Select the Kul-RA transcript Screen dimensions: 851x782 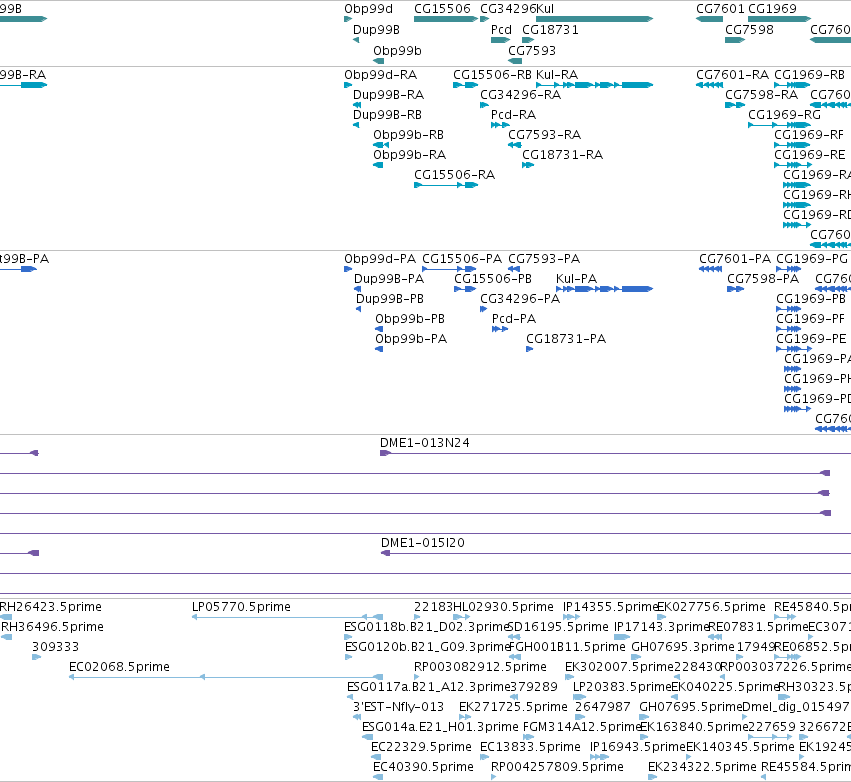pyautogui.click(x=594, y=85)
